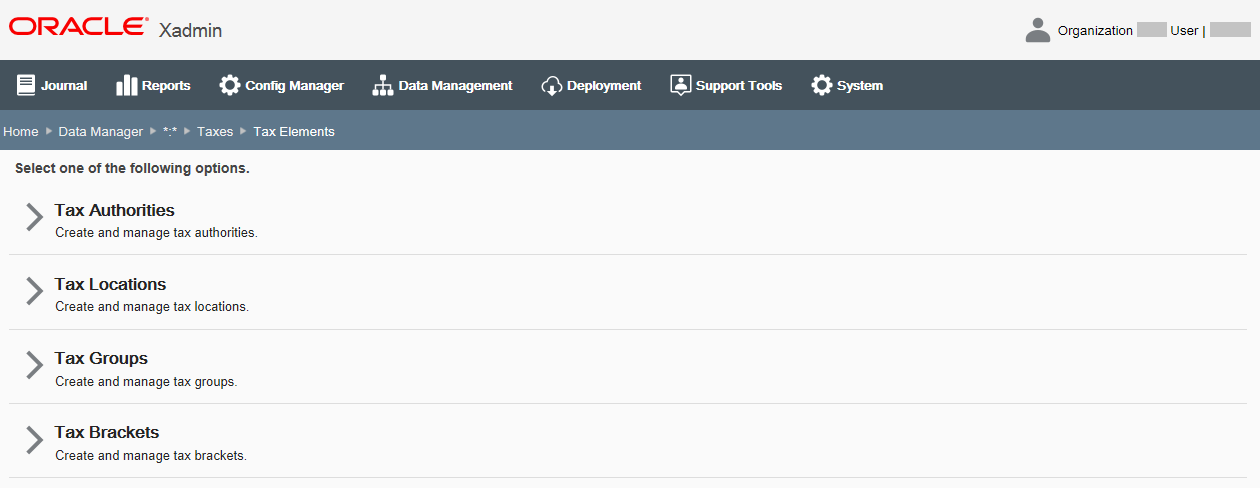Click the user profile silhouette icon

tap(1038, 30)
